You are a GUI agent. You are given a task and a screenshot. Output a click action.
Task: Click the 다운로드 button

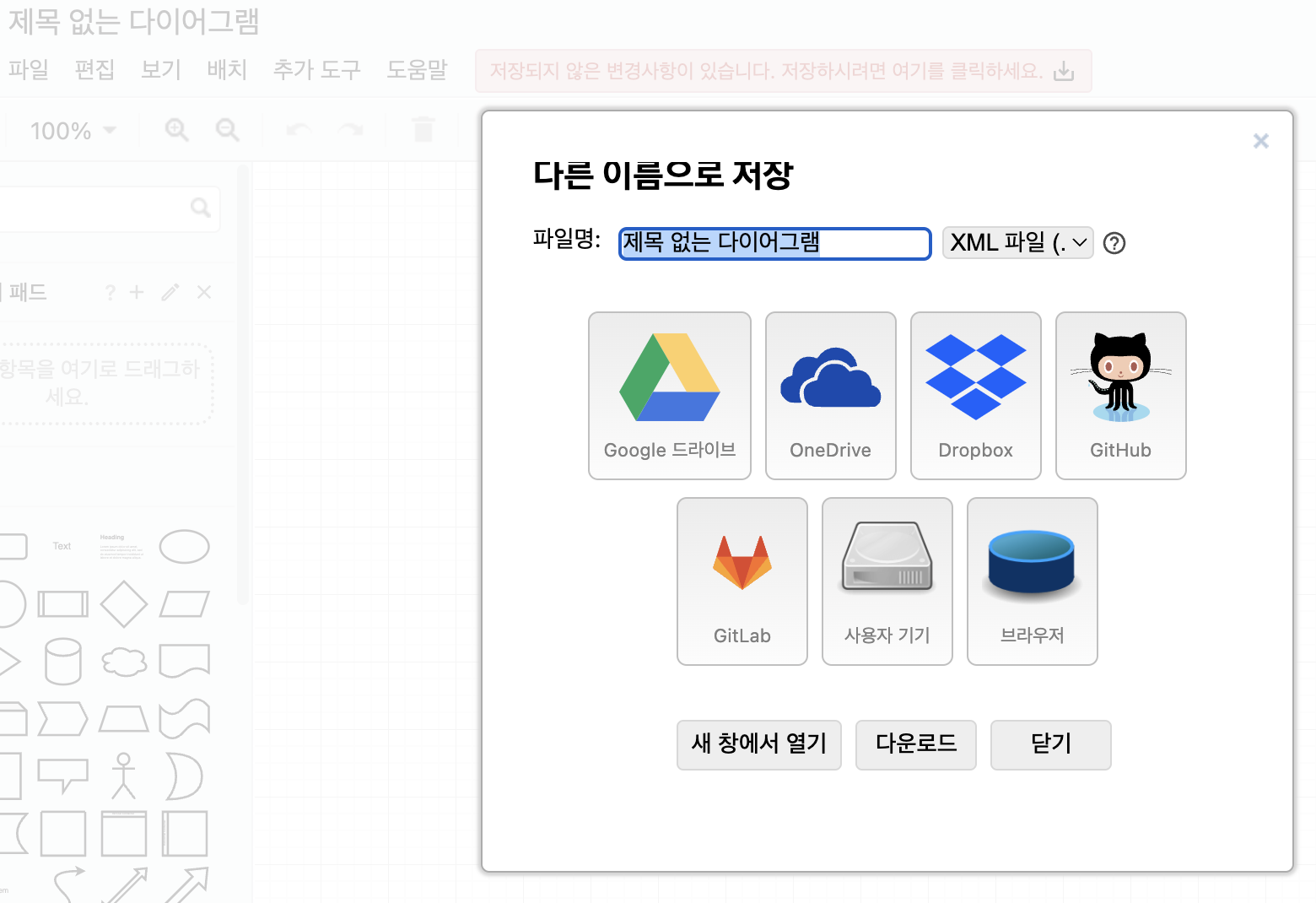tap(916, 744)
